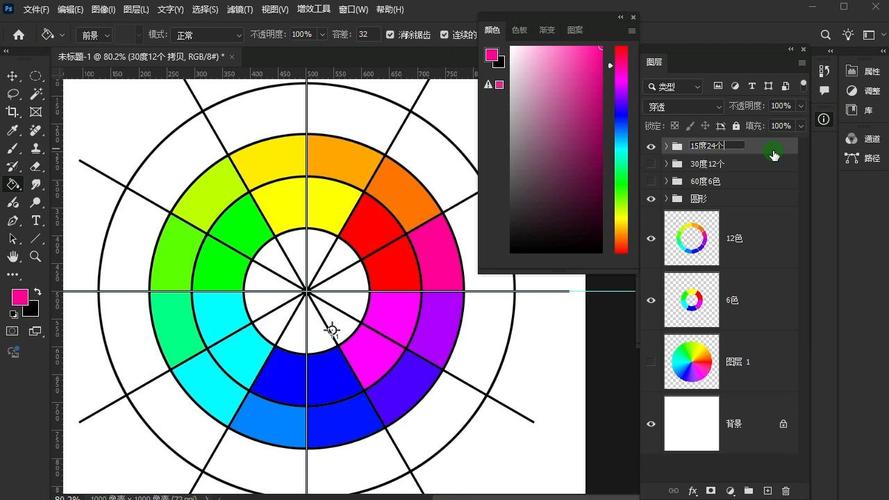
Task: Select the Crop tool
Action: 12,112
